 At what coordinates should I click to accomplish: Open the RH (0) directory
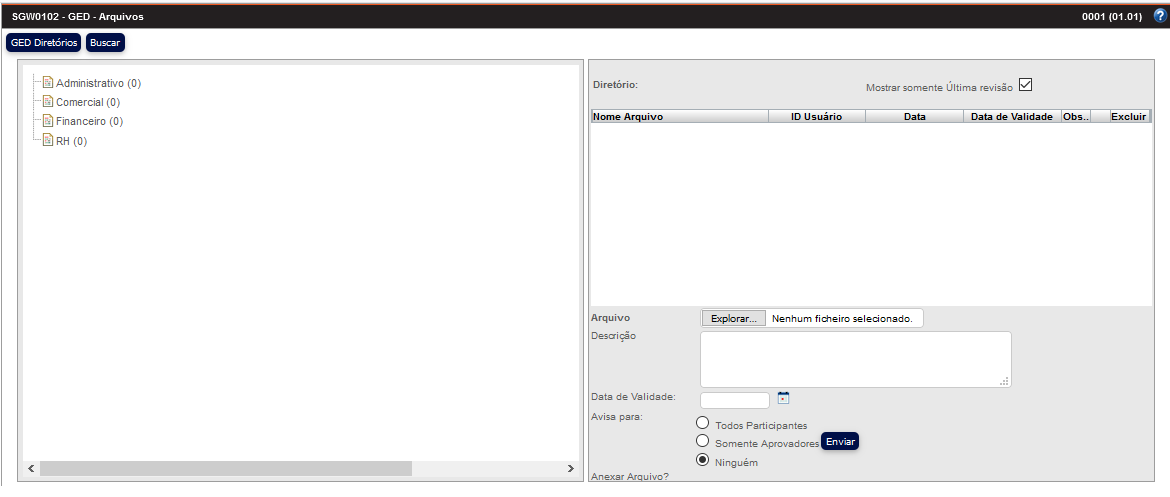point(71,141)
